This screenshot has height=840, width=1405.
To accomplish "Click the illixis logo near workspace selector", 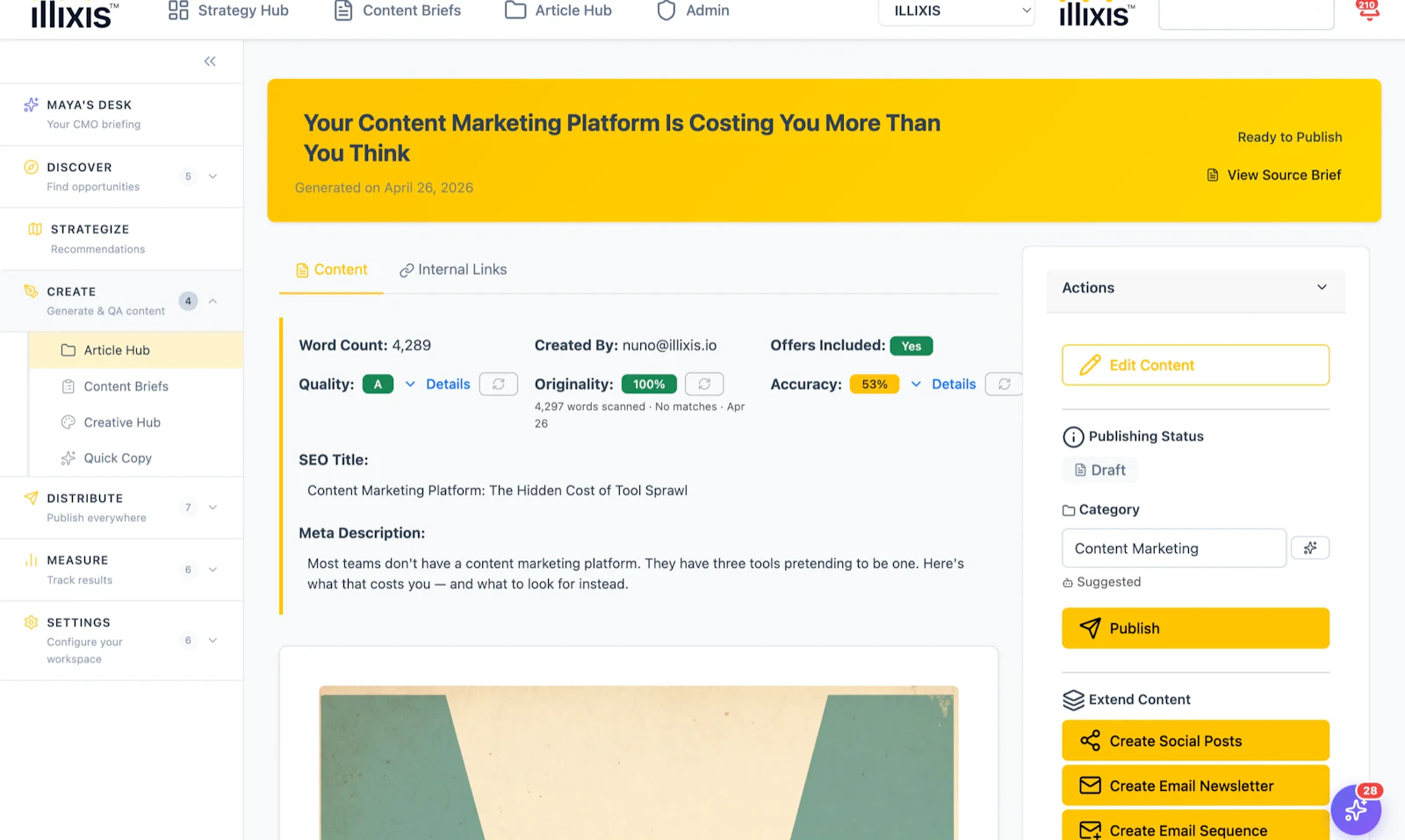I will point(1096,12).
